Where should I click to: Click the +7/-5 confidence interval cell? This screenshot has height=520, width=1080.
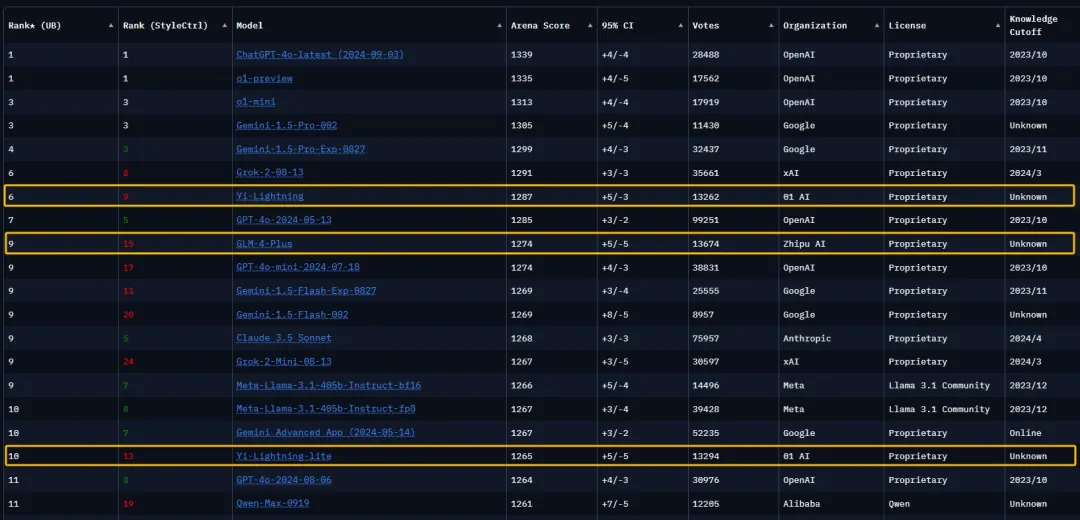pyautogui.click(x=614, y=503)
